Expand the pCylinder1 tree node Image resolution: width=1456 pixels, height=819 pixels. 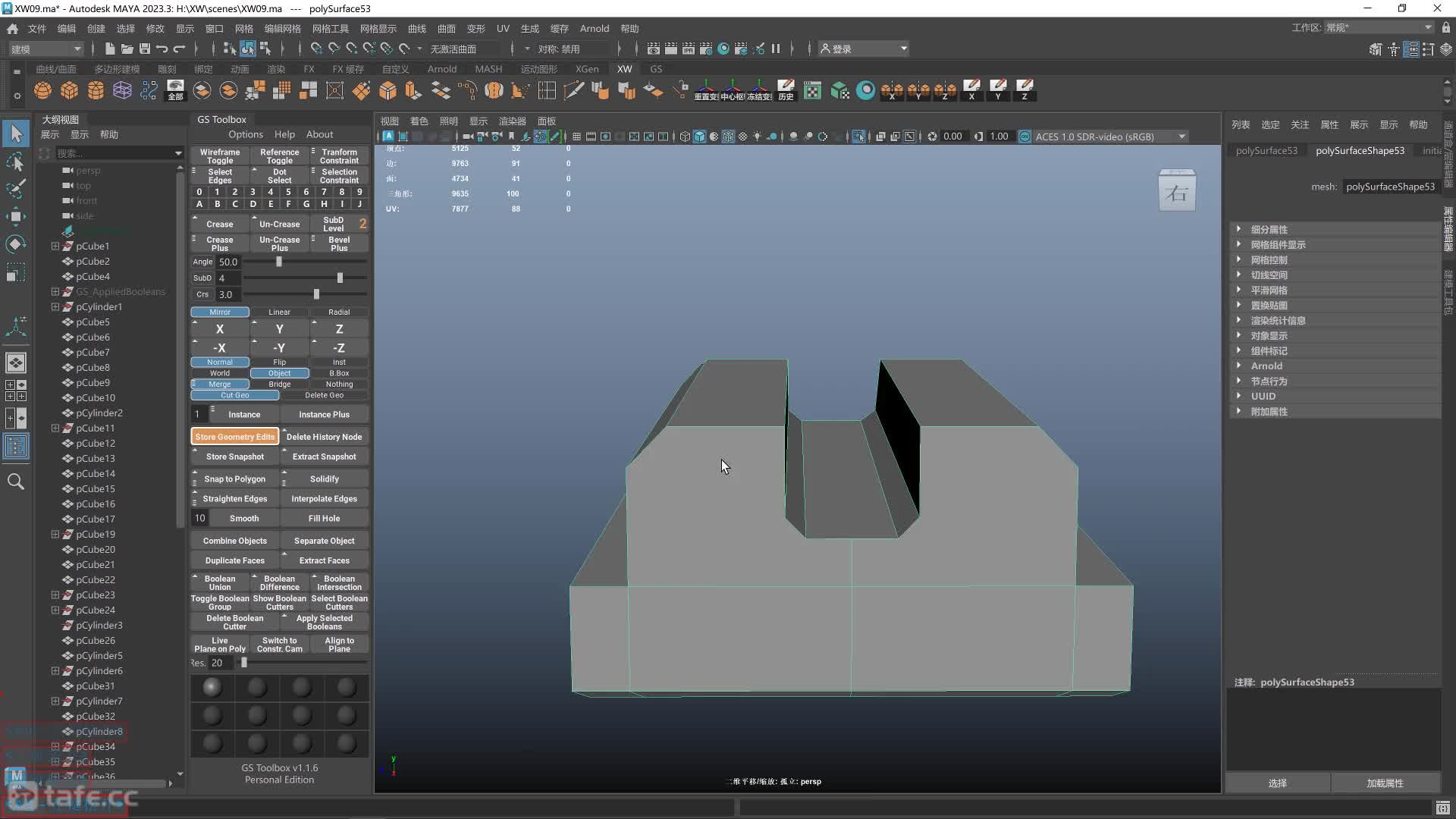click(x=55, y=307)
